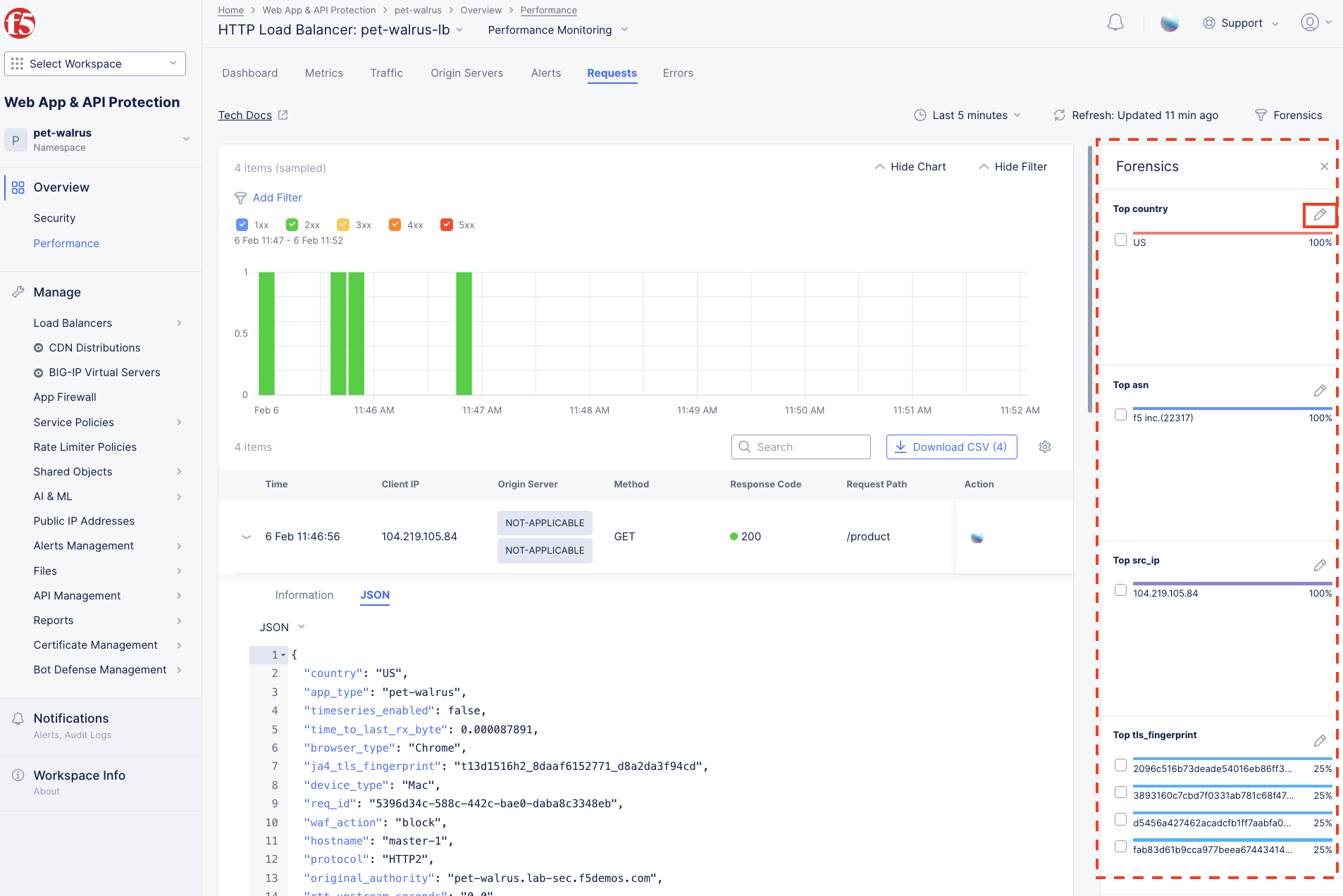Image resolution: width=1343 pixels, height=896 pixels.
Task: Open the Support menu
Action: (1240, 23)
